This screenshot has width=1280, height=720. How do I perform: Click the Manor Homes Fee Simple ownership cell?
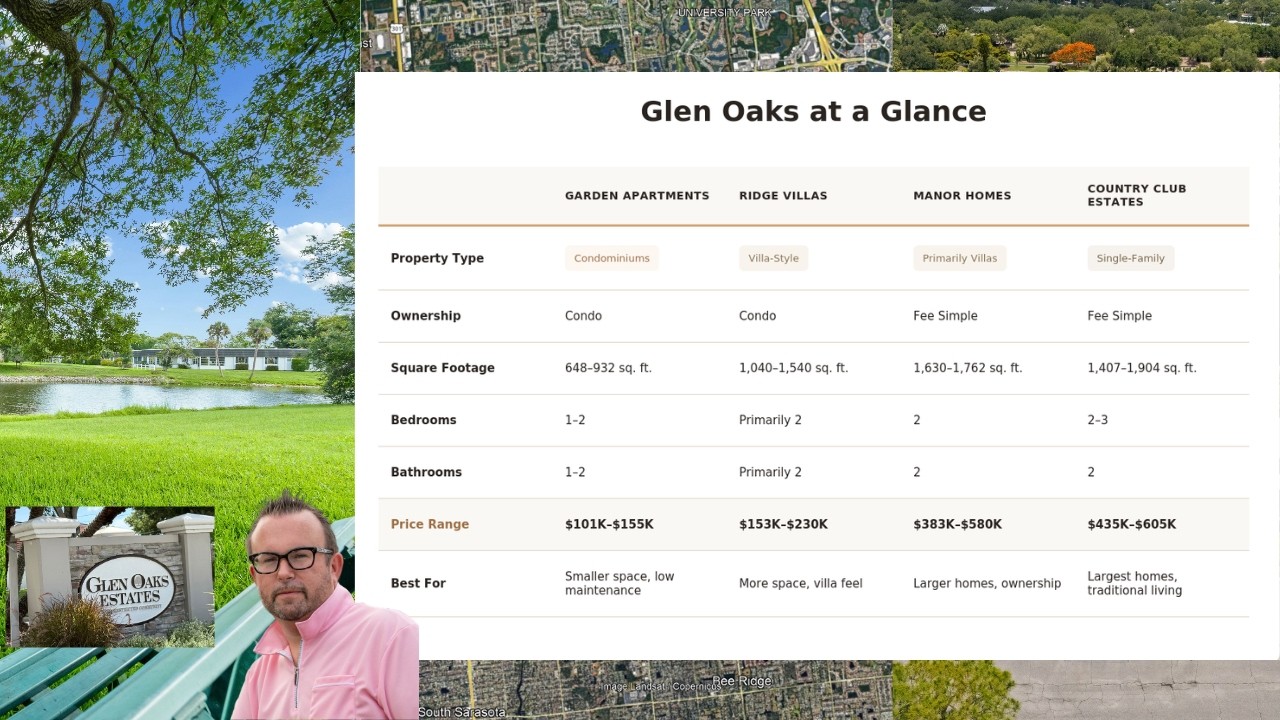(x=945, y=316)
